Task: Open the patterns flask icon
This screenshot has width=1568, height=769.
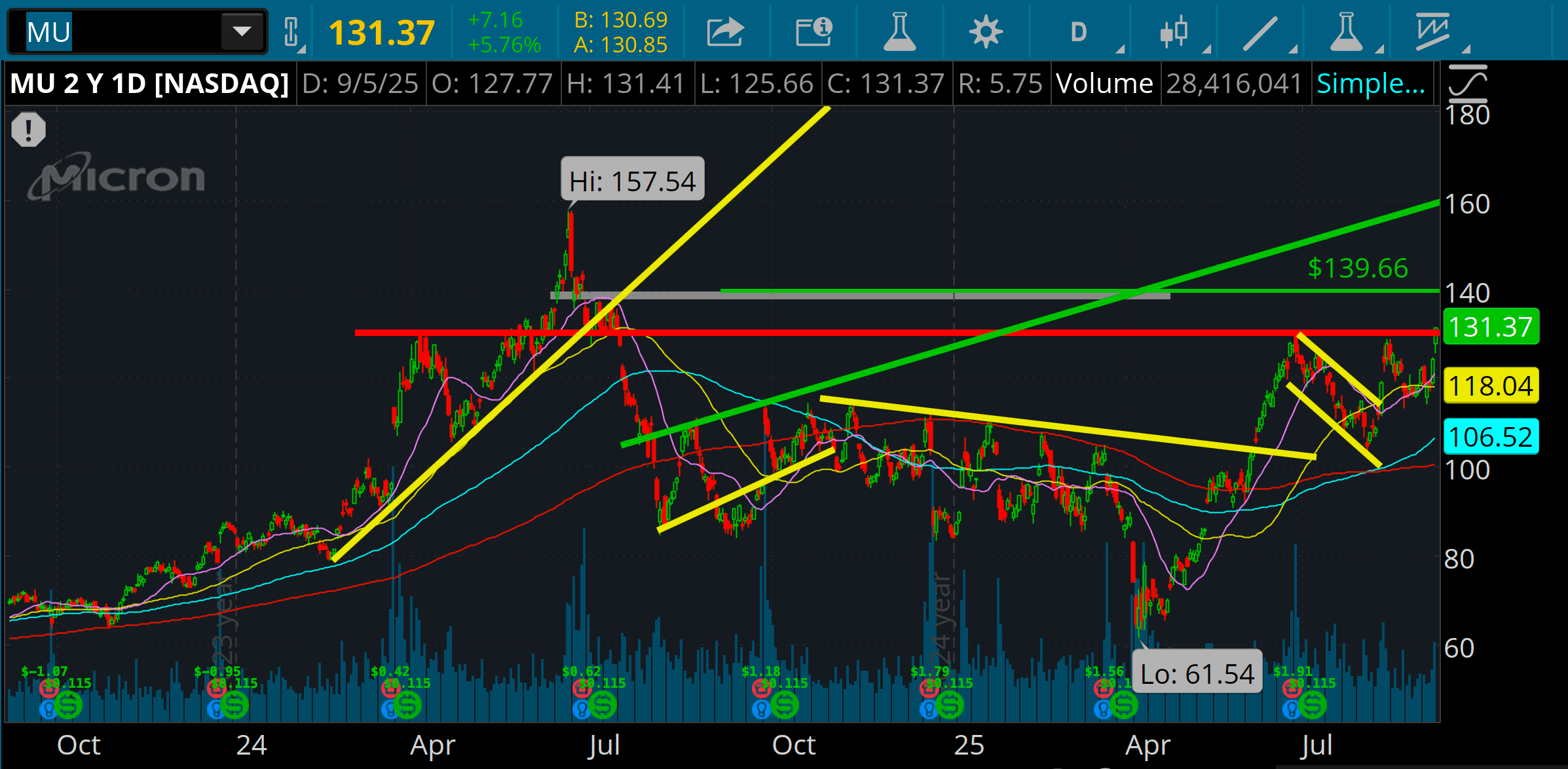Action: click(1347, 31)
